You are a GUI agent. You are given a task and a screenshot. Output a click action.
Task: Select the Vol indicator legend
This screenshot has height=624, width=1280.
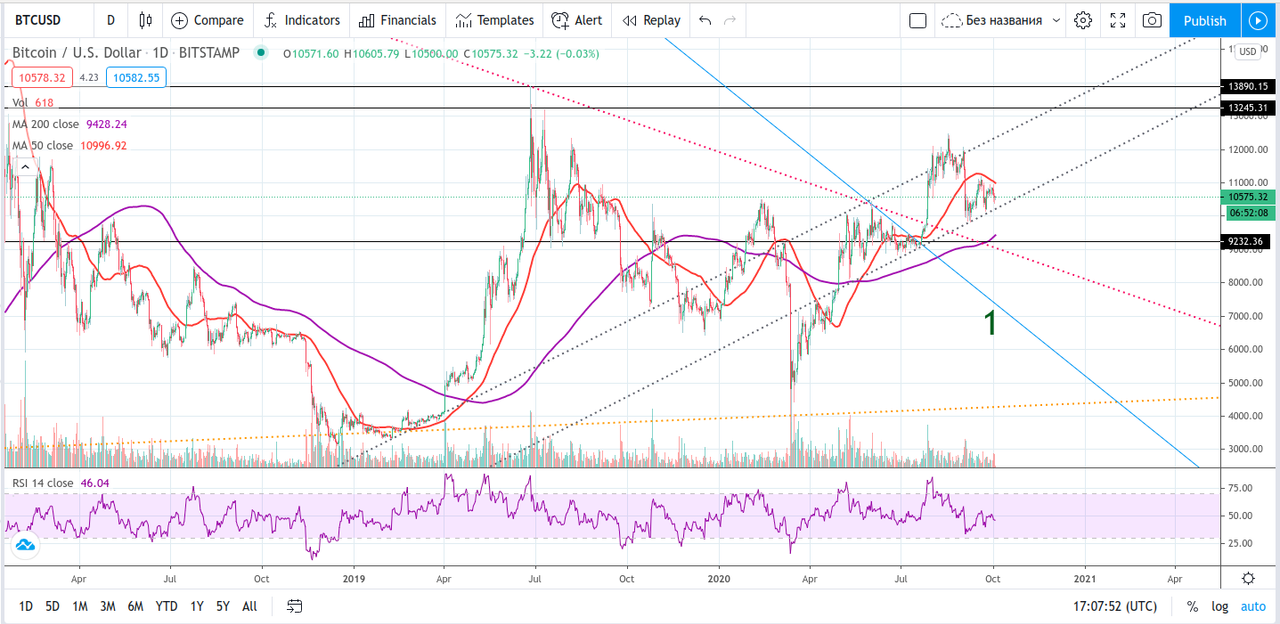tap(32, 103)
